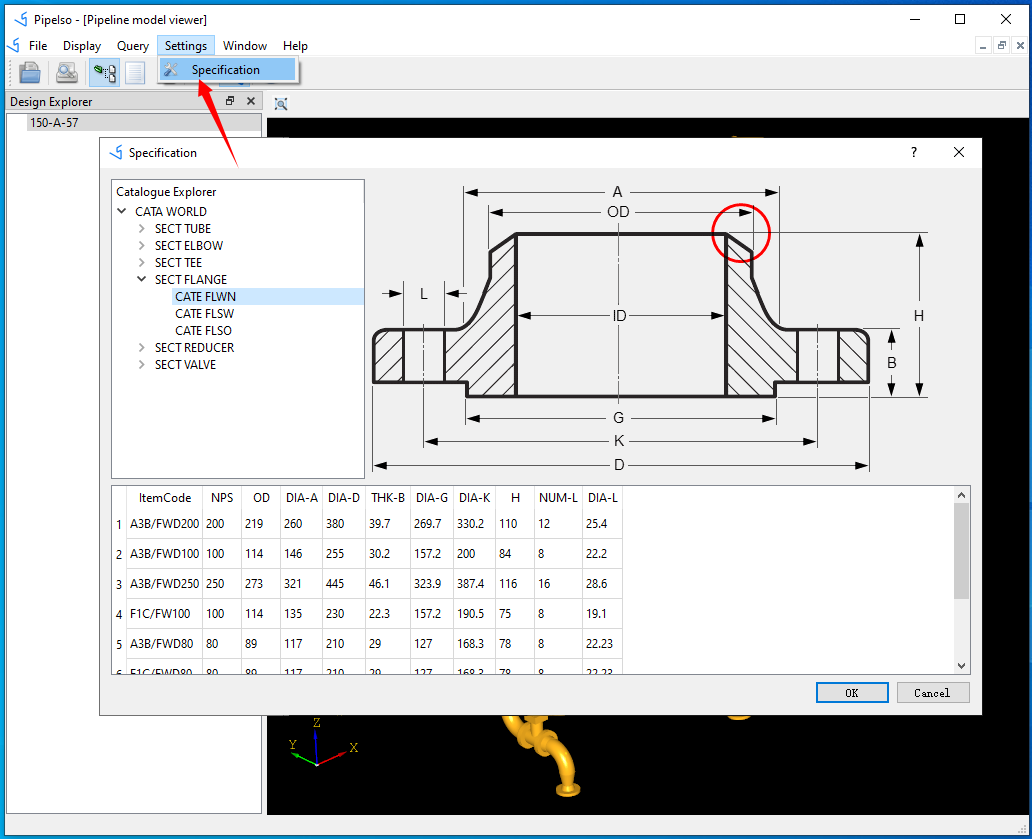This screenshot has height=839, width=1032.
Task: Open file with the folder toolbar icon
Action: (30, 72)
